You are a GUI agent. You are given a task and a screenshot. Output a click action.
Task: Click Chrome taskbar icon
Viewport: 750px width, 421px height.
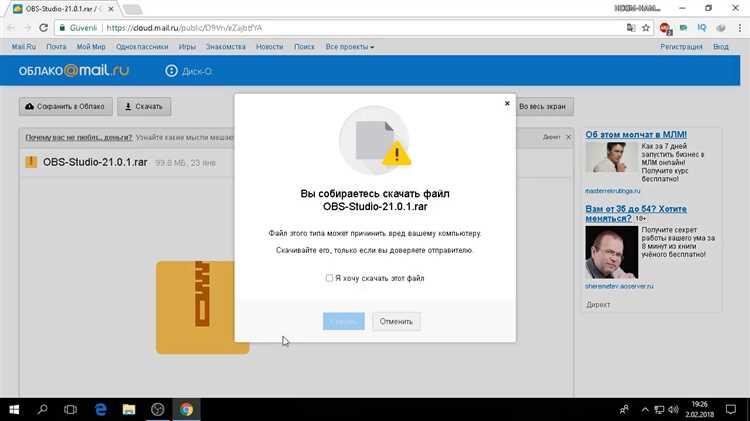tap(187, 410)
